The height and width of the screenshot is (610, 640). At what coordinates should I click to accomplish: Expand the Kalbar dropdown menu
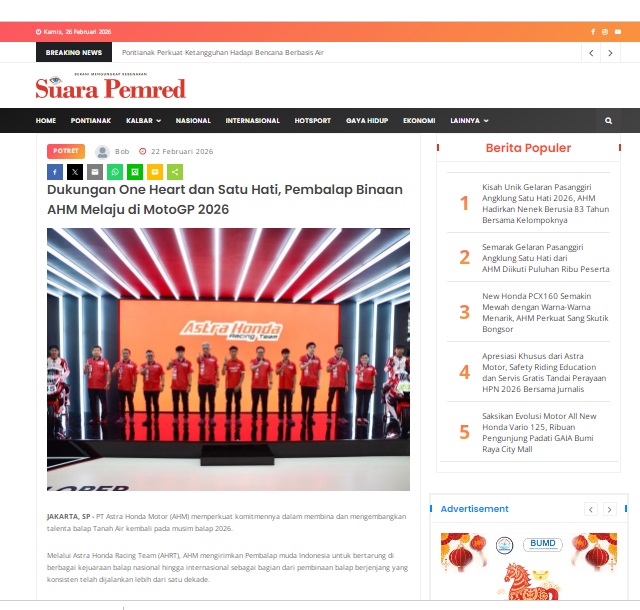[x=143, y=121]
